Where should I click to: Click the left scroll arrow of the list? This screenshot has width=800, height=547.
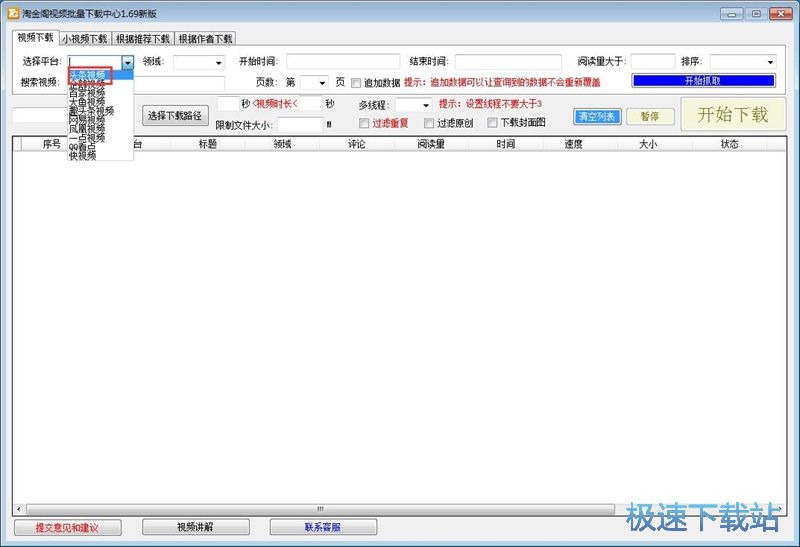click(19, 509)
